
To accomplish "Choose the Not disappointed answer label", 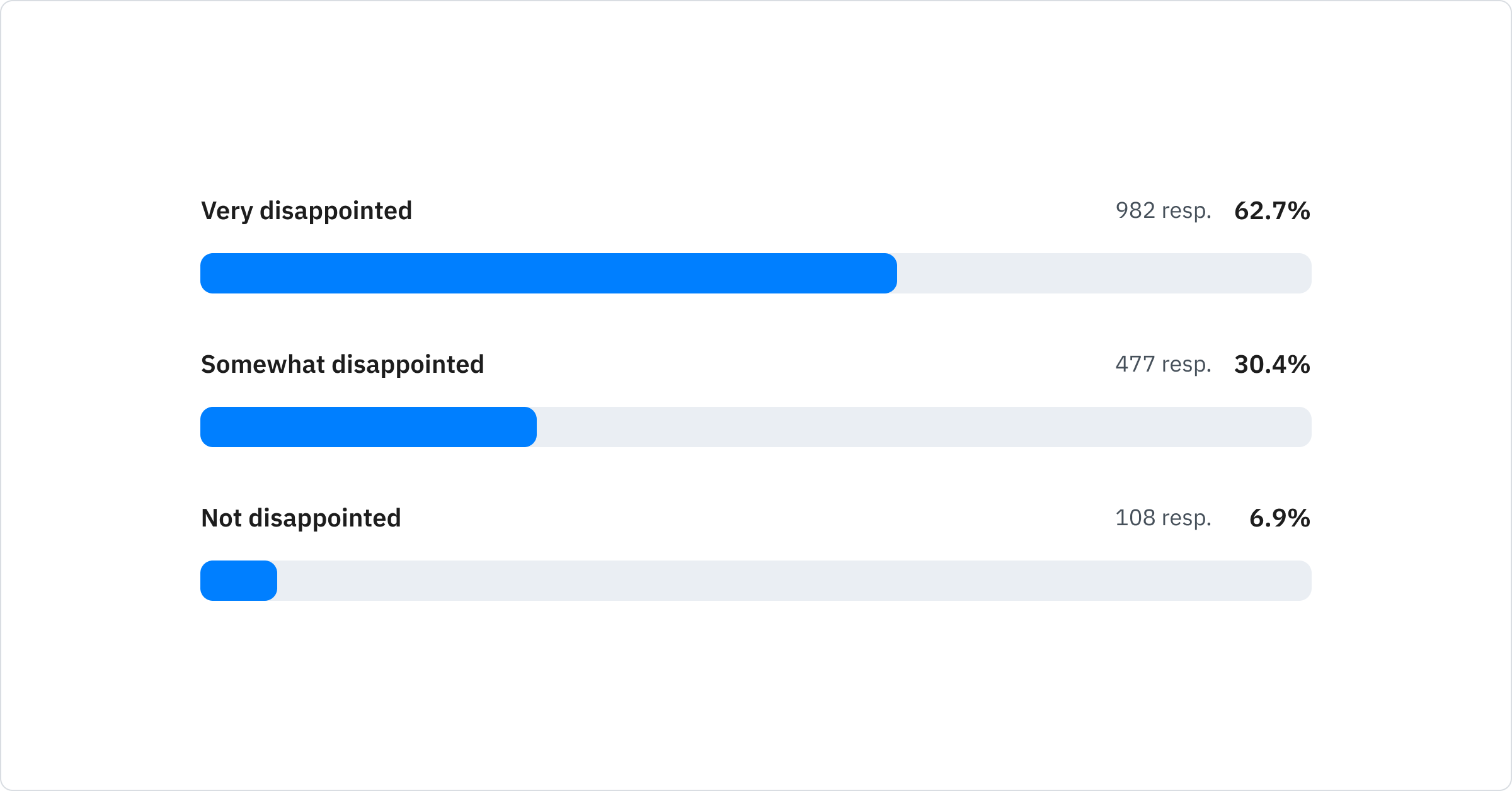I will [x=301, y=518].
